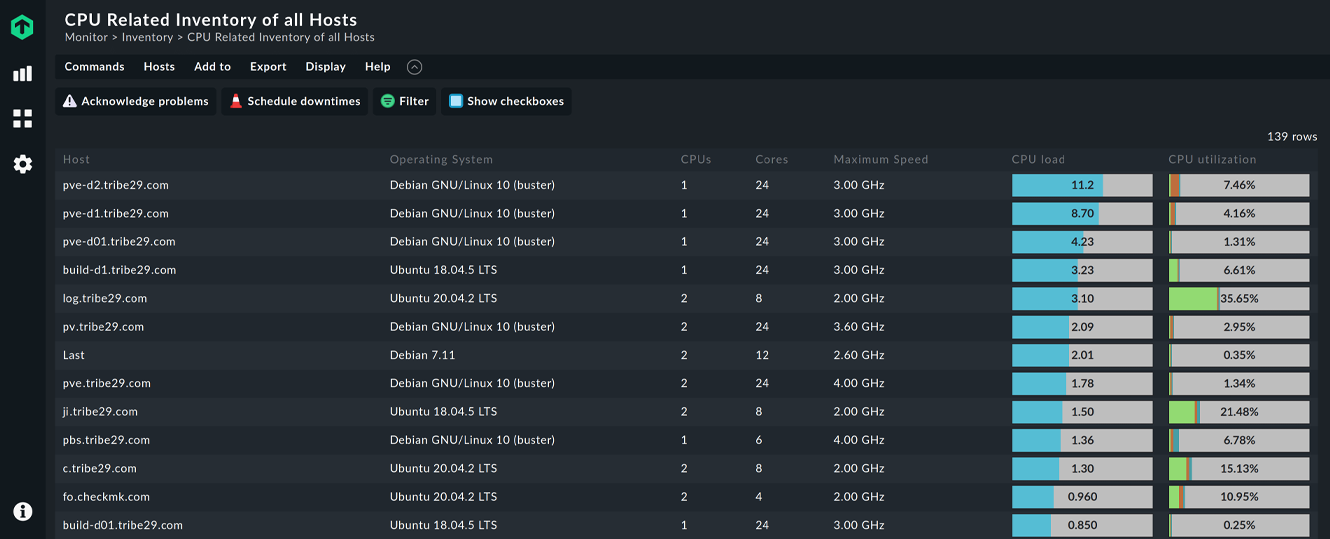Click the log.tribe29.com host link
The height and width of the screenshot is (539, 1330).
coord(104,298)
